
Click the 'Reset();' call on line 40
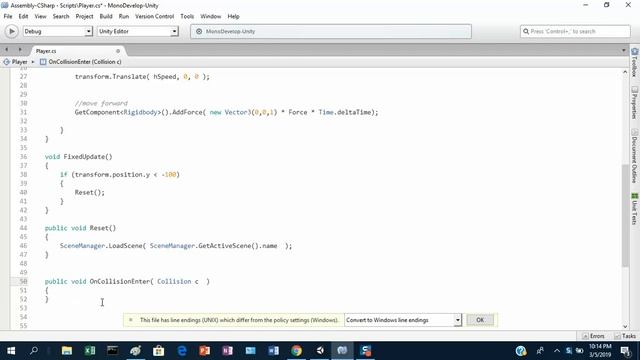[89, 192]
